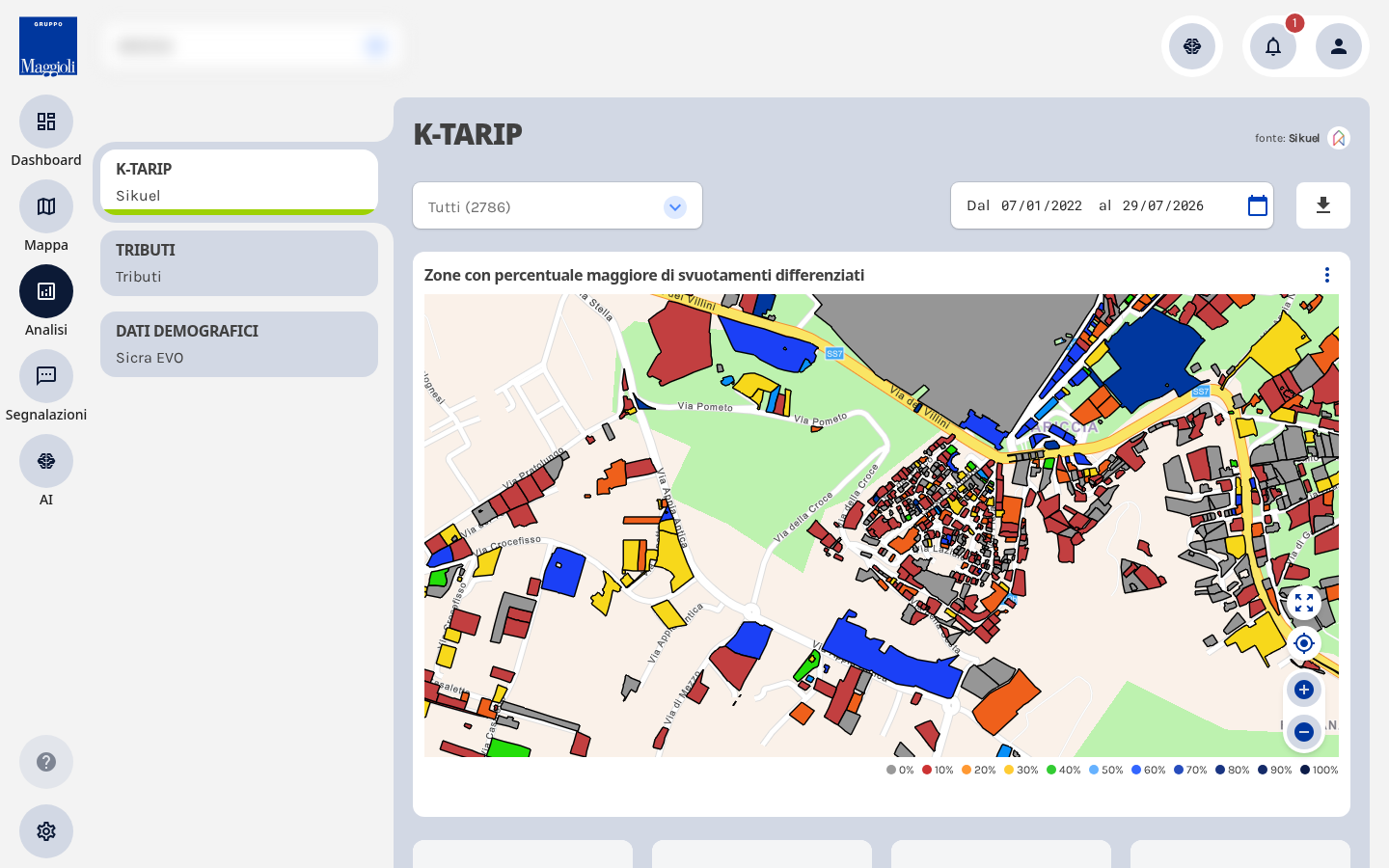Expand the Tutti (2786) dropdown
The width and height of the screenshot is (1389, 868).
[558, 206]
